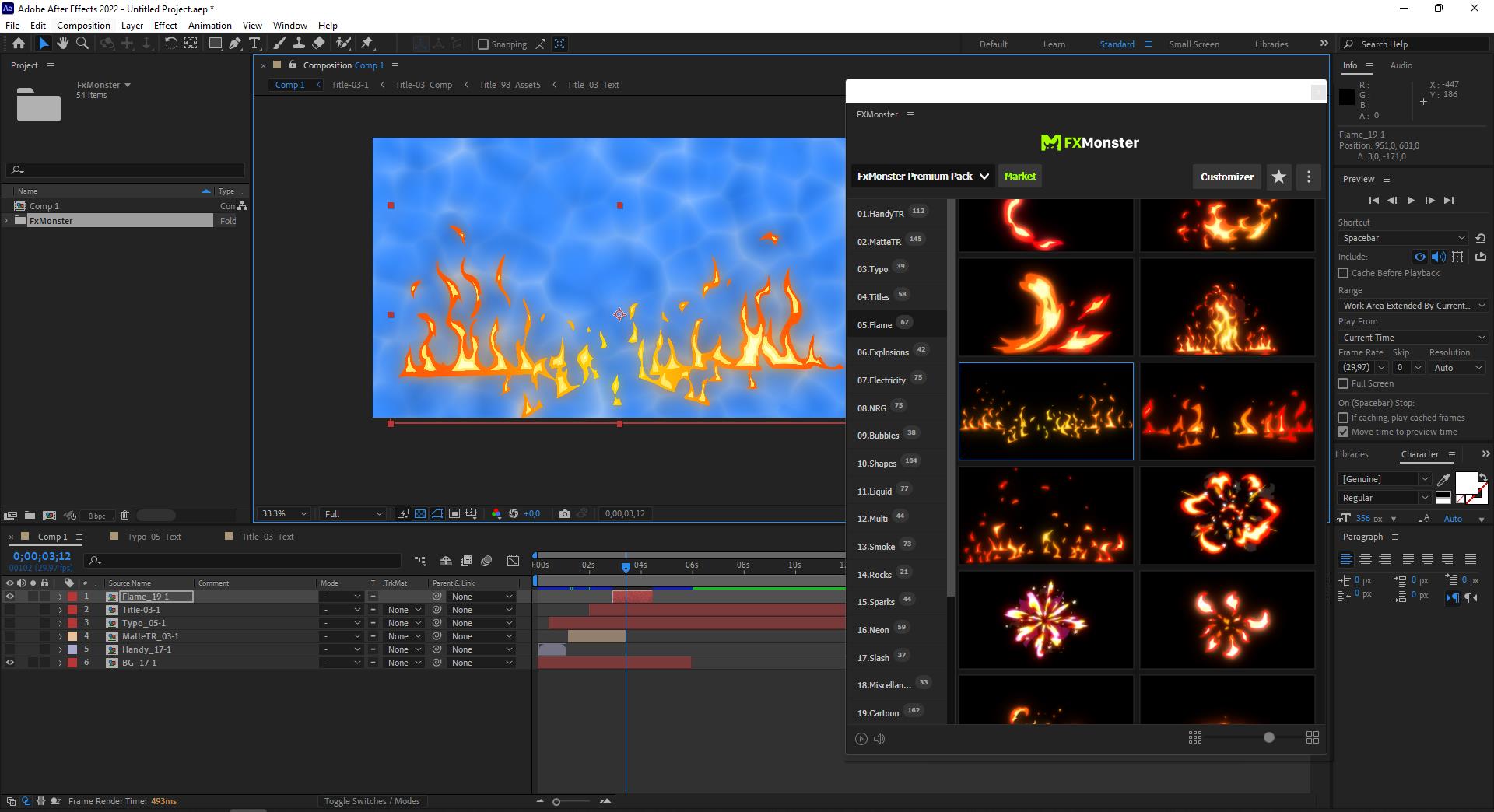Select the Clone Stamp tool

[298, 44]
